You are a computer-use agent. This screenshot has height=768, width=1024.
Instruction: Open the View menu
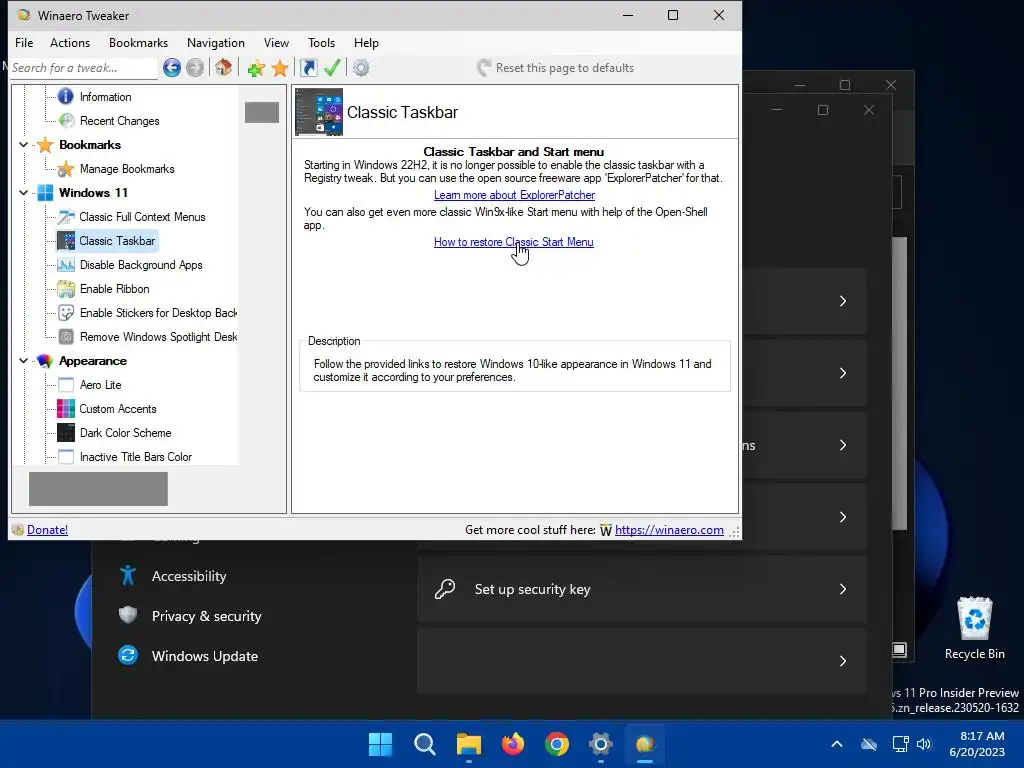pyautogui.click(x=276, y=42)
